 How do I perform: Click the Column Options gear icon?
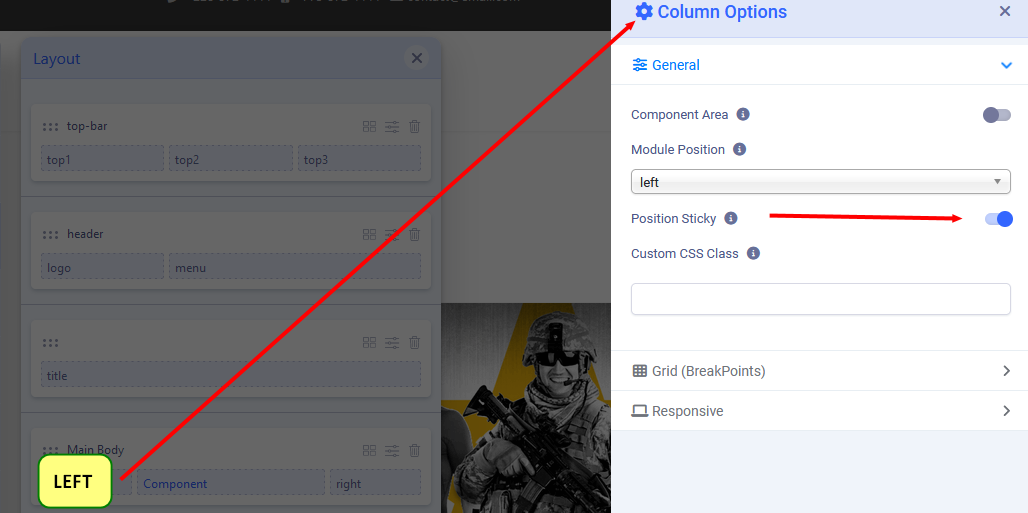pos(644,12)
